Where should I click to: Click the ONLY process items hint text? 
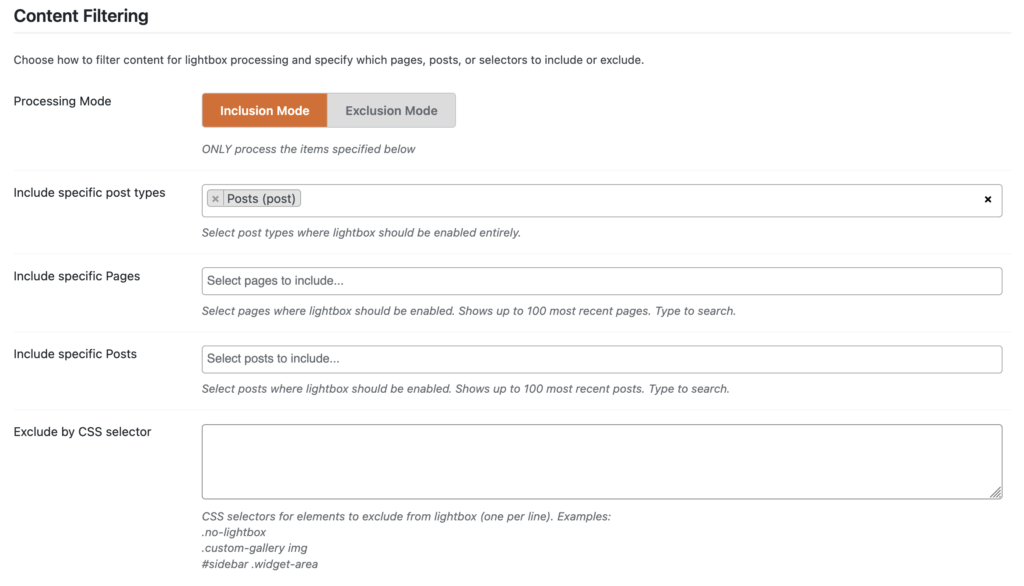pos(308,149)
